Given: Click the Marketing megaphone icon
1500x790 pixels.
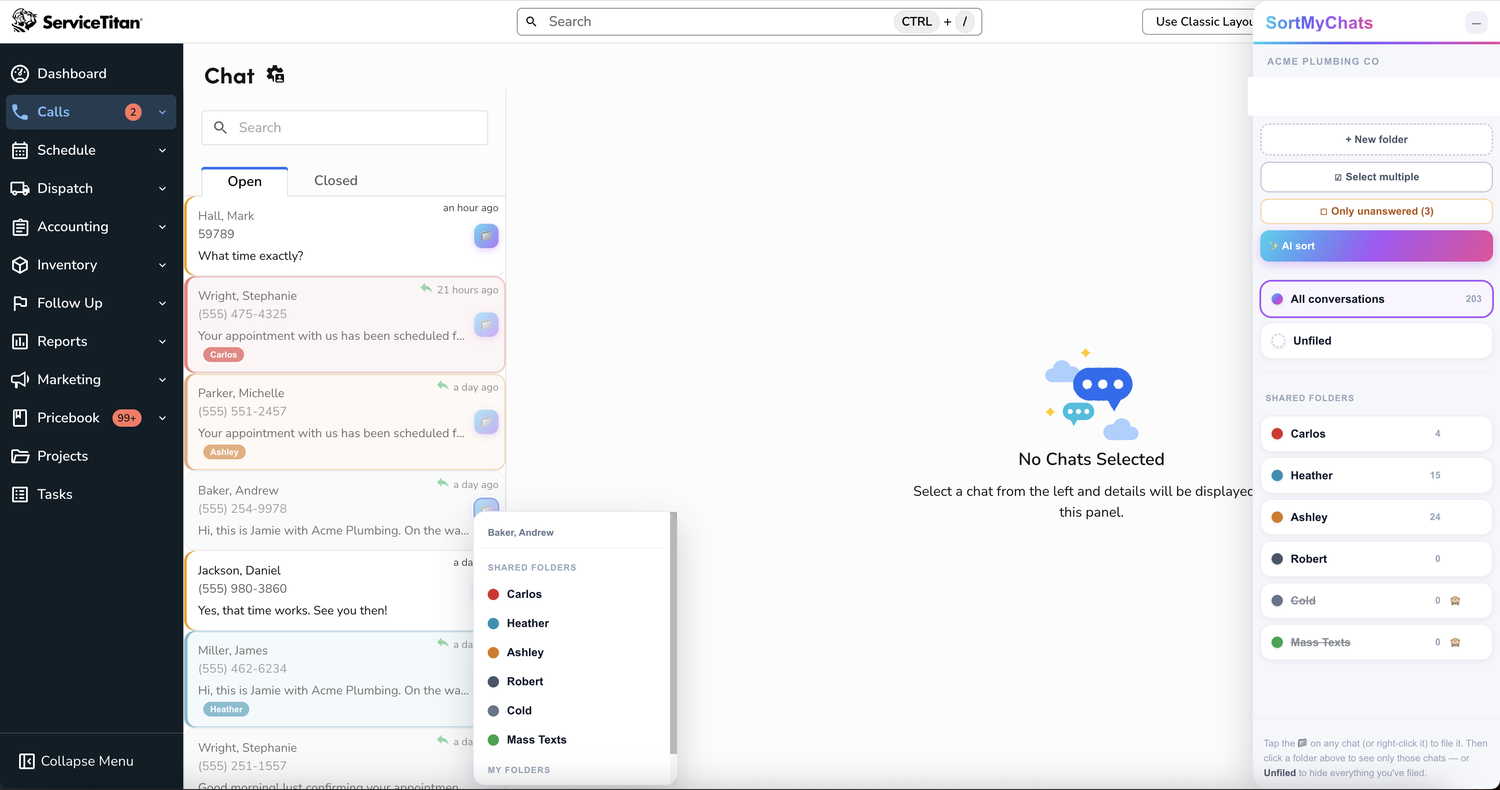Looking at the screenshot, I should tap(20, 380).
